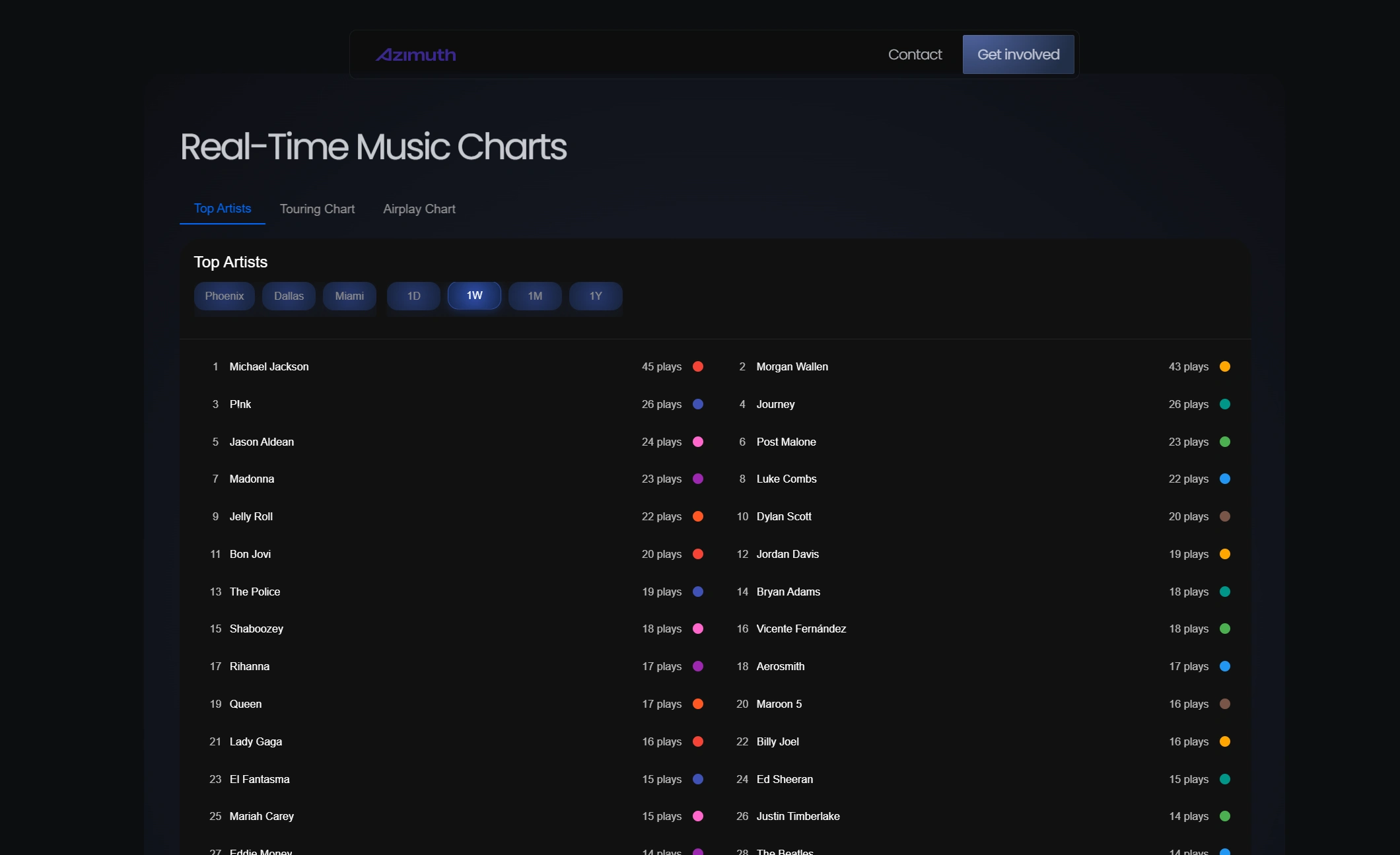Select artist name Luke Combs
Image resolution: width=1400 pixels, height=855 pixels.
point(787,479)
